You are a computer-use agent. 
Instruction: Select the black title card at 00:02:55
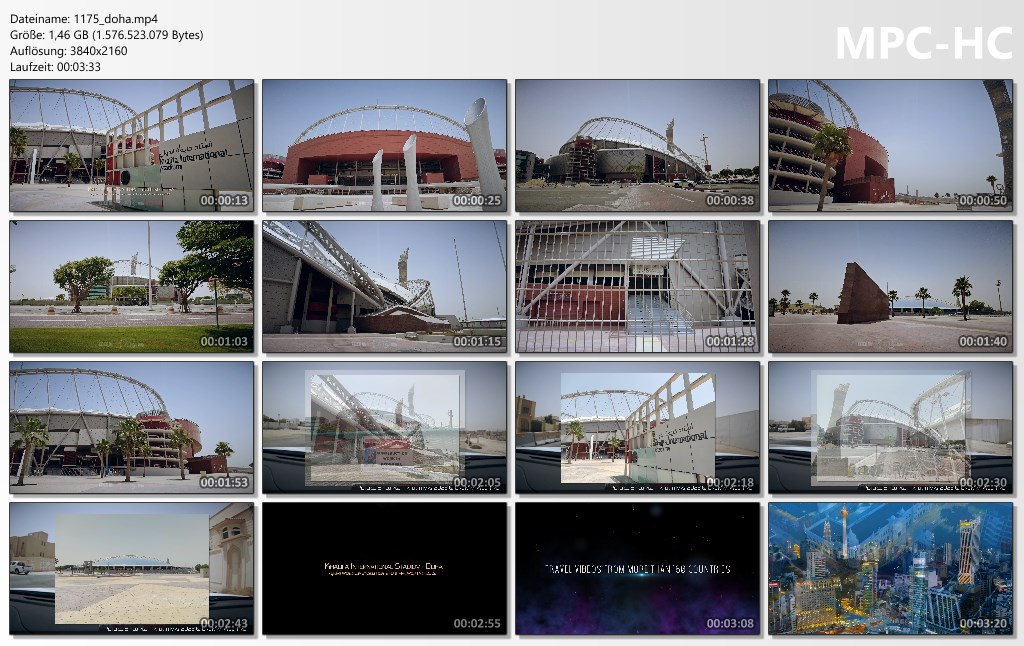385,569
